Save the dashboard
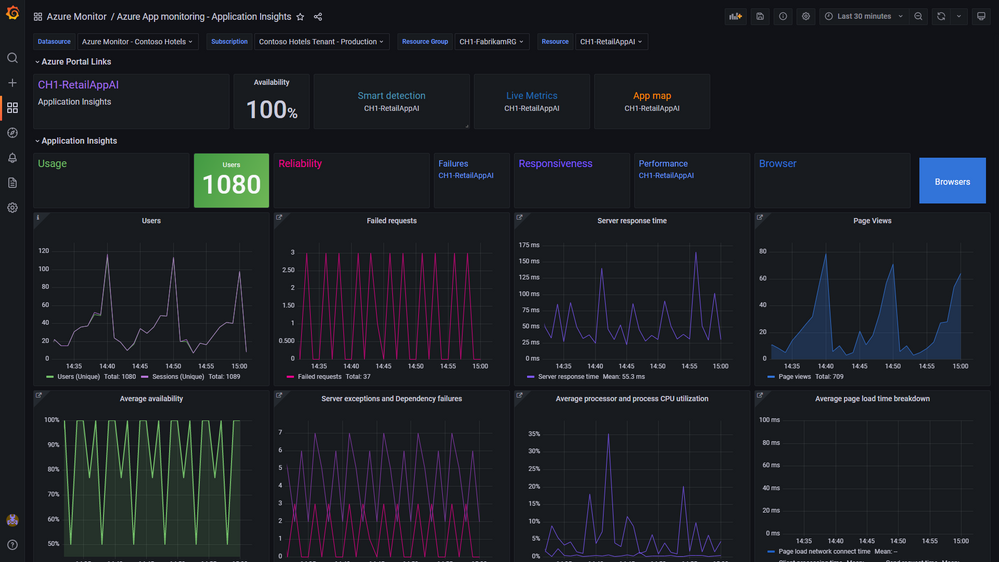 (x=759, y=17)
